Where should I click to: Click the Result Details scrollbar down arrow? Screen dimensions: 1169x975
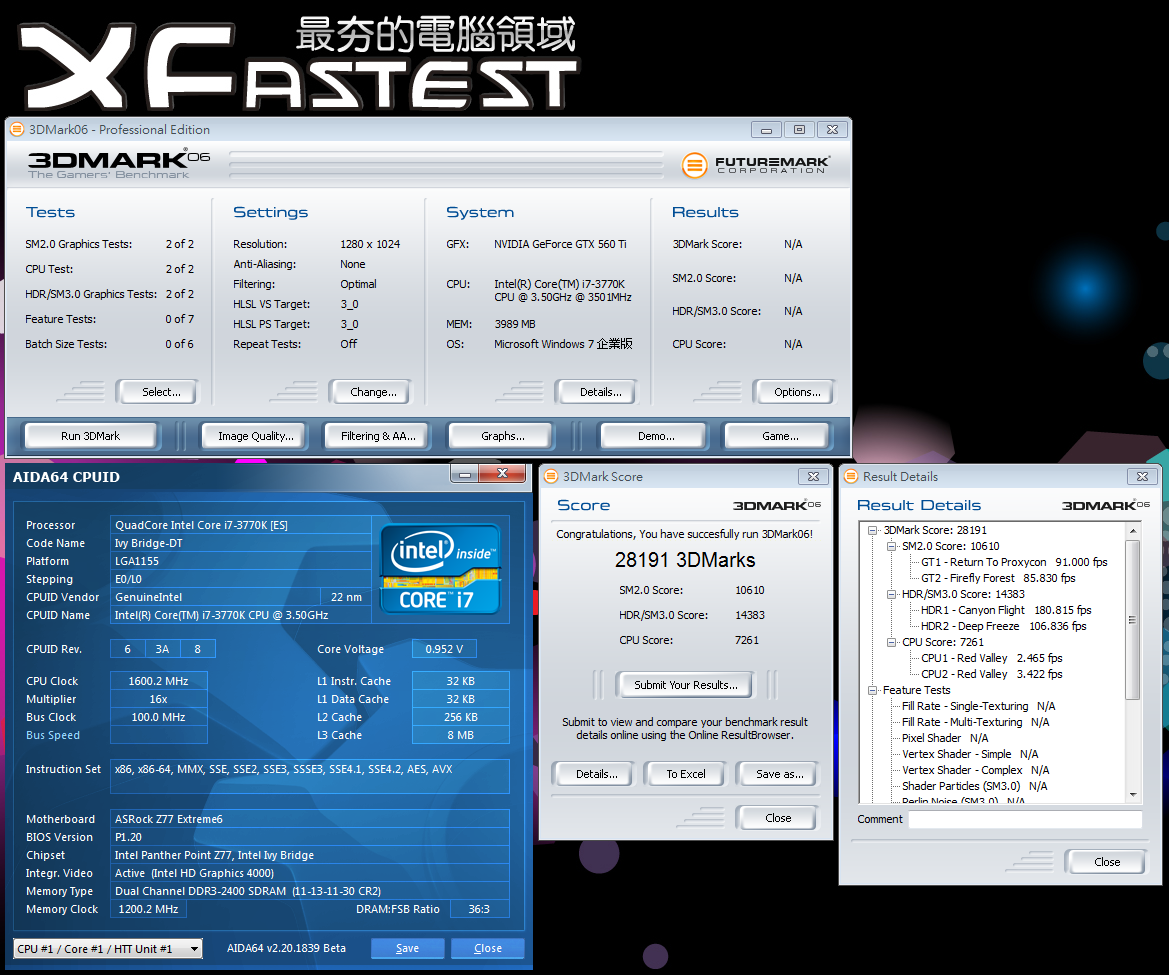point(1133,795)
